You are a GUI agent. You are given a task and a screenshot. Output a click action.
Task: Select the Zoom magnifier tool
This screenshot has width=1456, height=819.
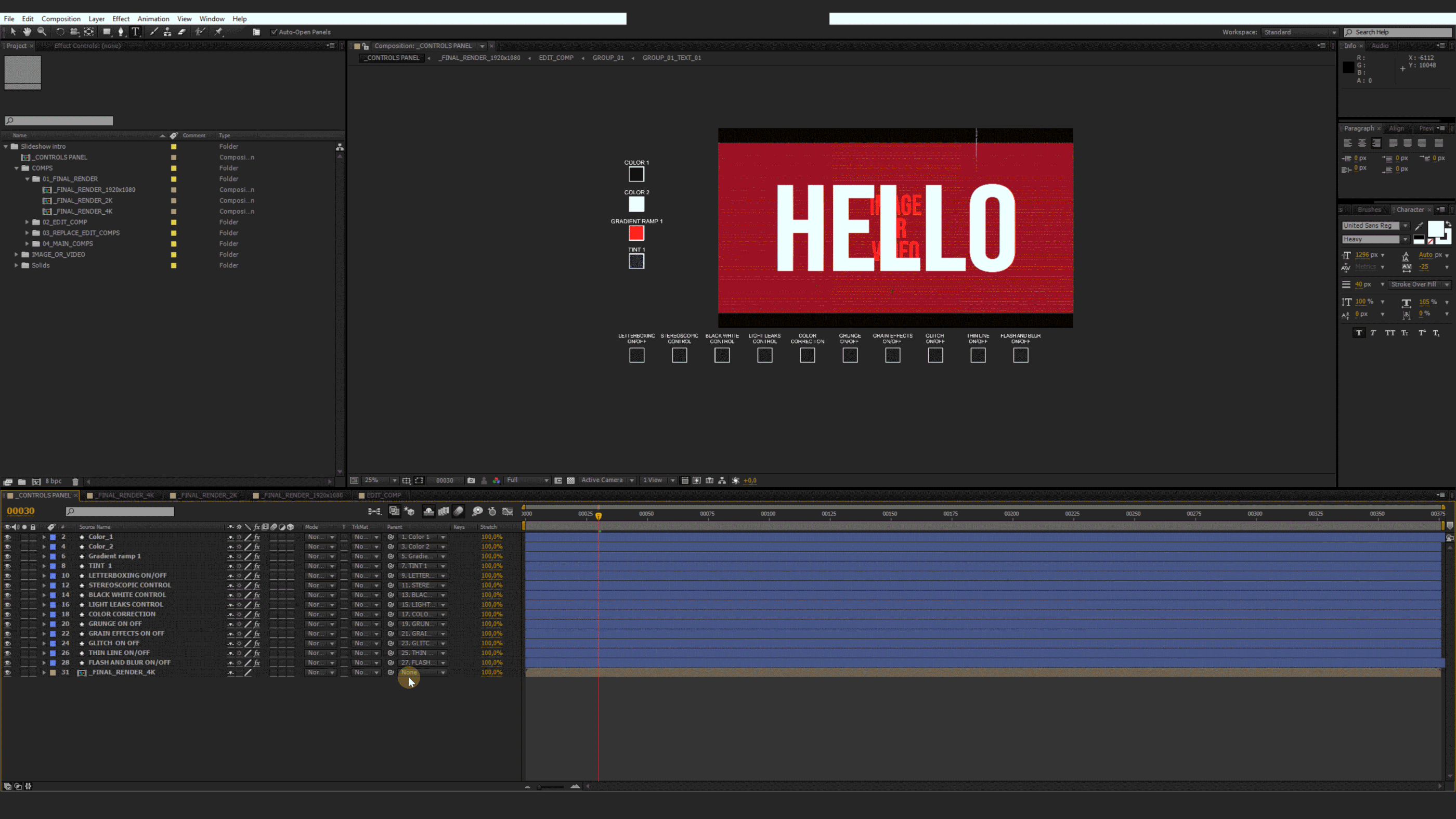click(x=42, y=32)
